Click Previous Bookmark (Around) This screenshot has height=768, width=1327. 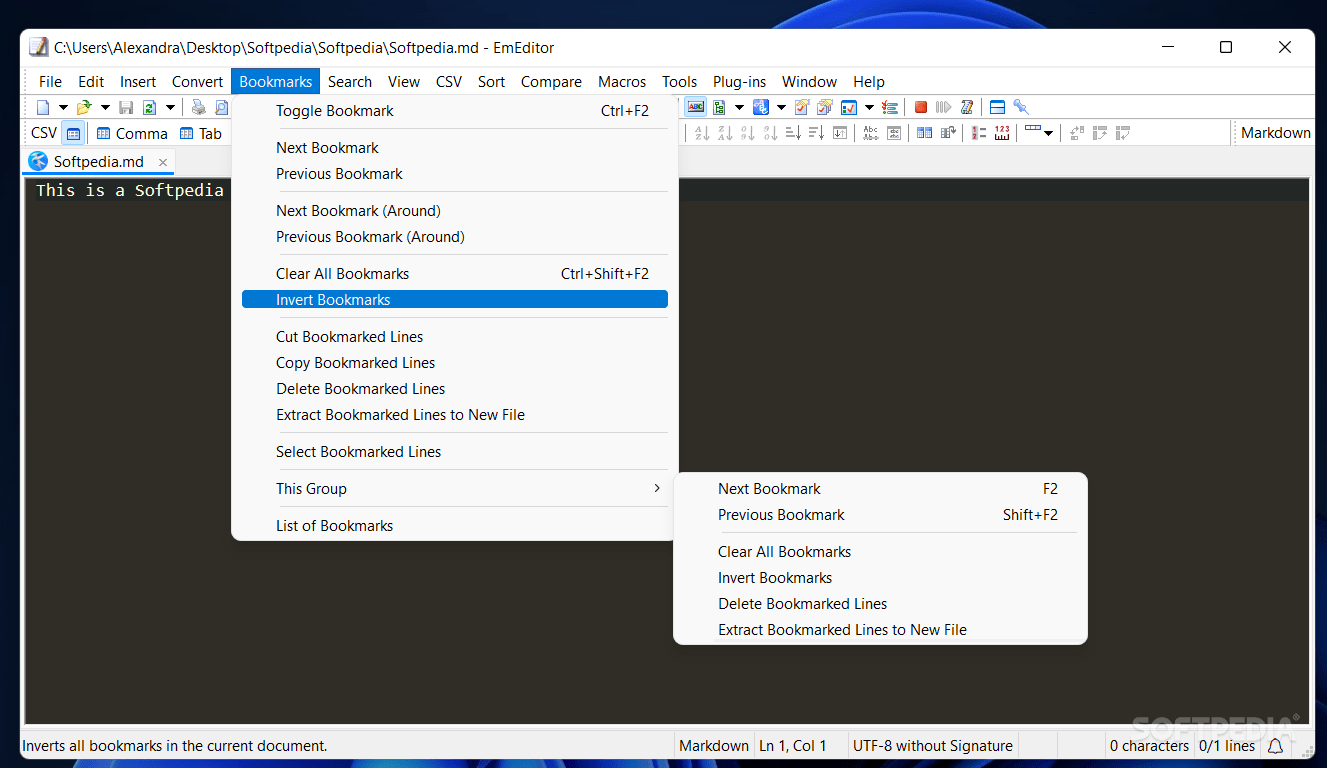click(455, 237)
